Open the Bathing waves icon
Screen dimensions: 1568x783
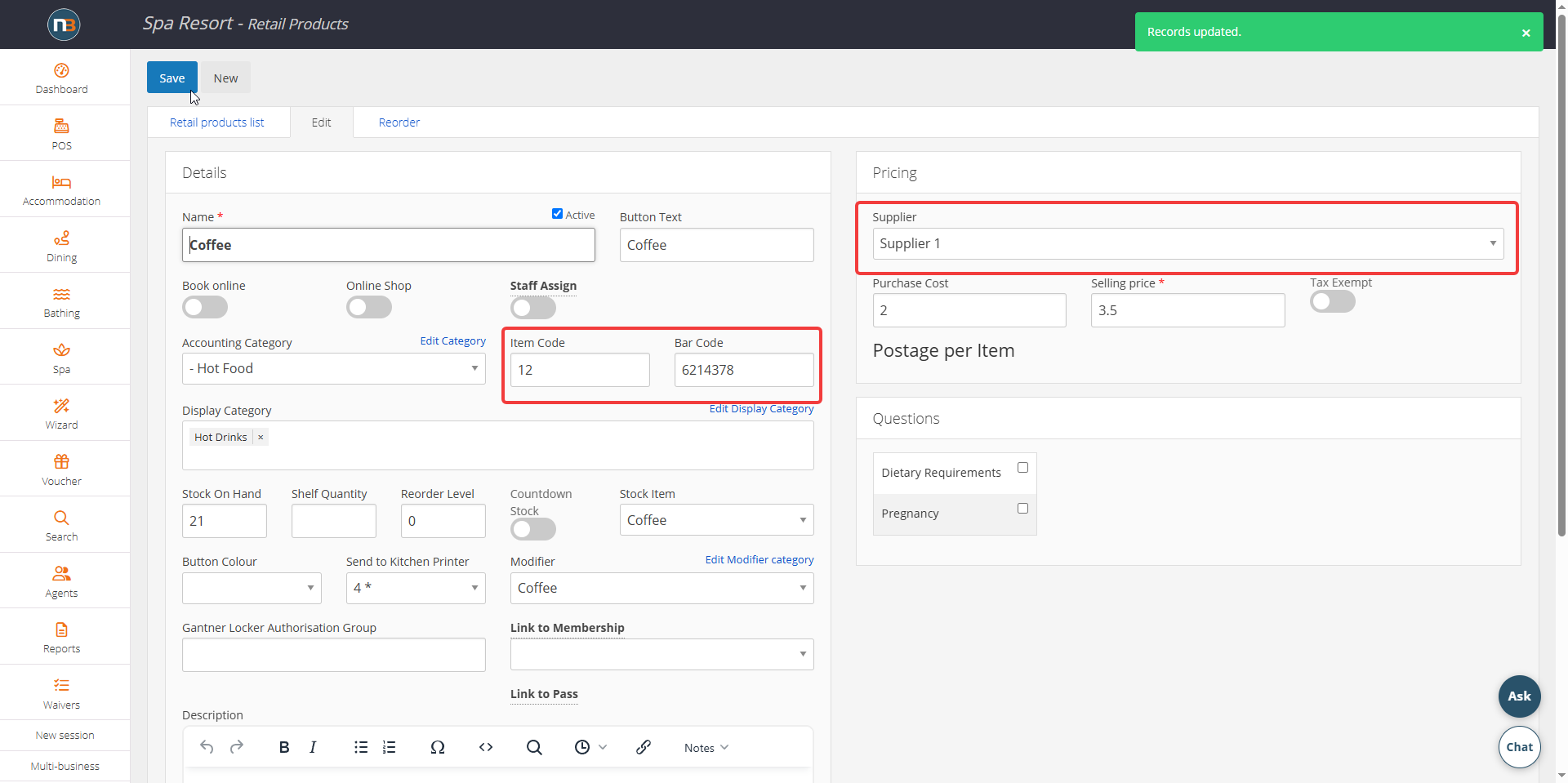pyautogui.click(x=61, y=294)
